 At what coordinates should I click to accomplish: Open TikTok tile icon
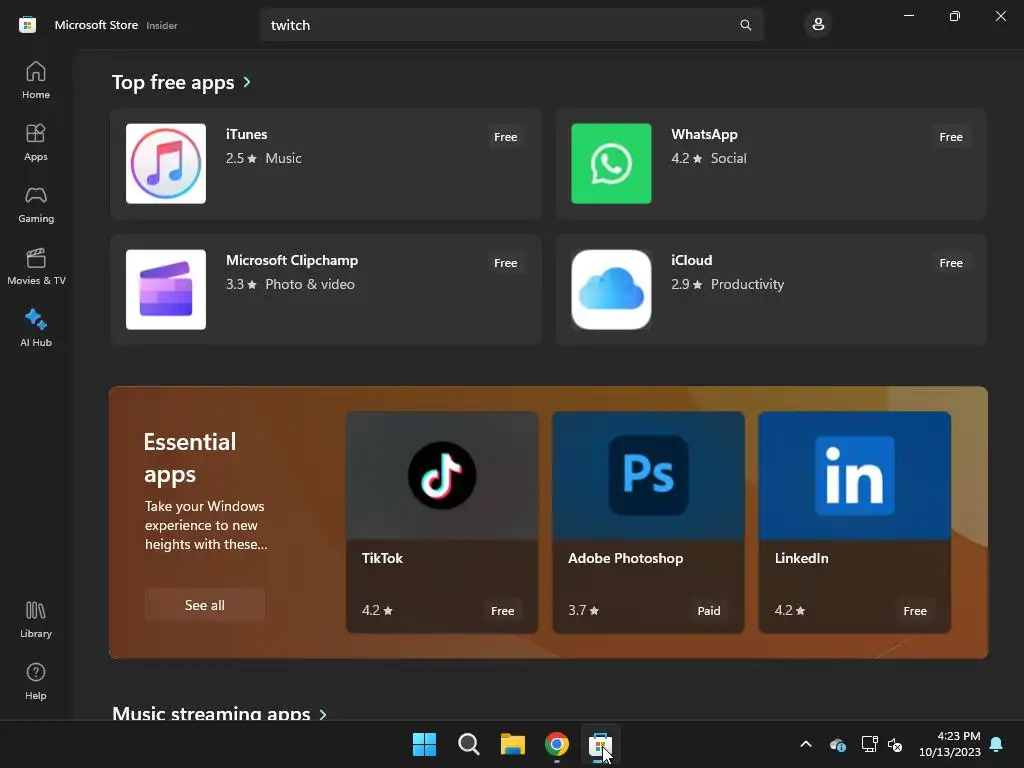(442, 475)
